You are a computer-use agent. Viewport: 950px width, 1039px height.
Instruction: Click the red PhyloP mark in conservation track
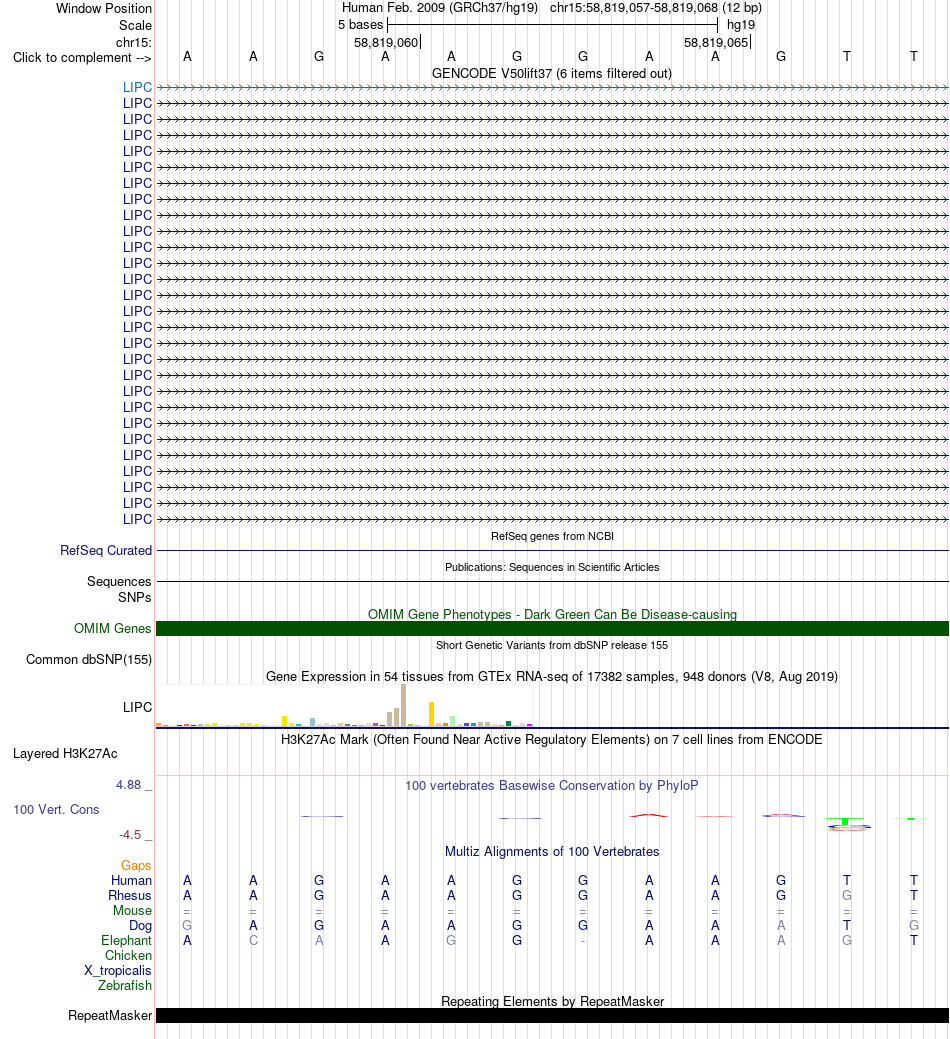(649, 815)
